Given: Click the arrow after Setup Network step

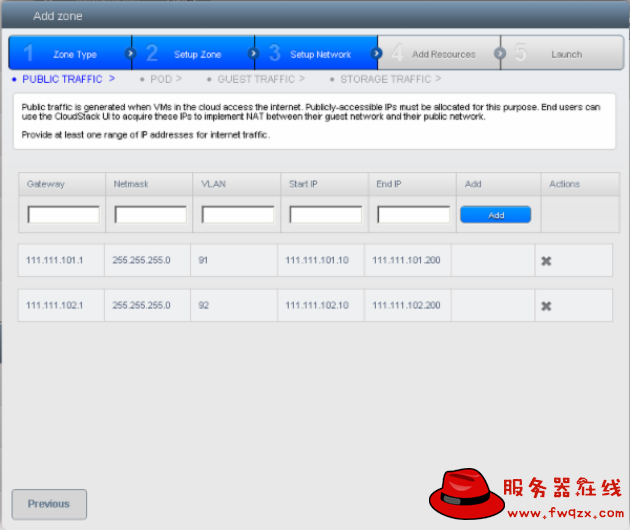Looking at the screenshot, I should click(376, 53).
